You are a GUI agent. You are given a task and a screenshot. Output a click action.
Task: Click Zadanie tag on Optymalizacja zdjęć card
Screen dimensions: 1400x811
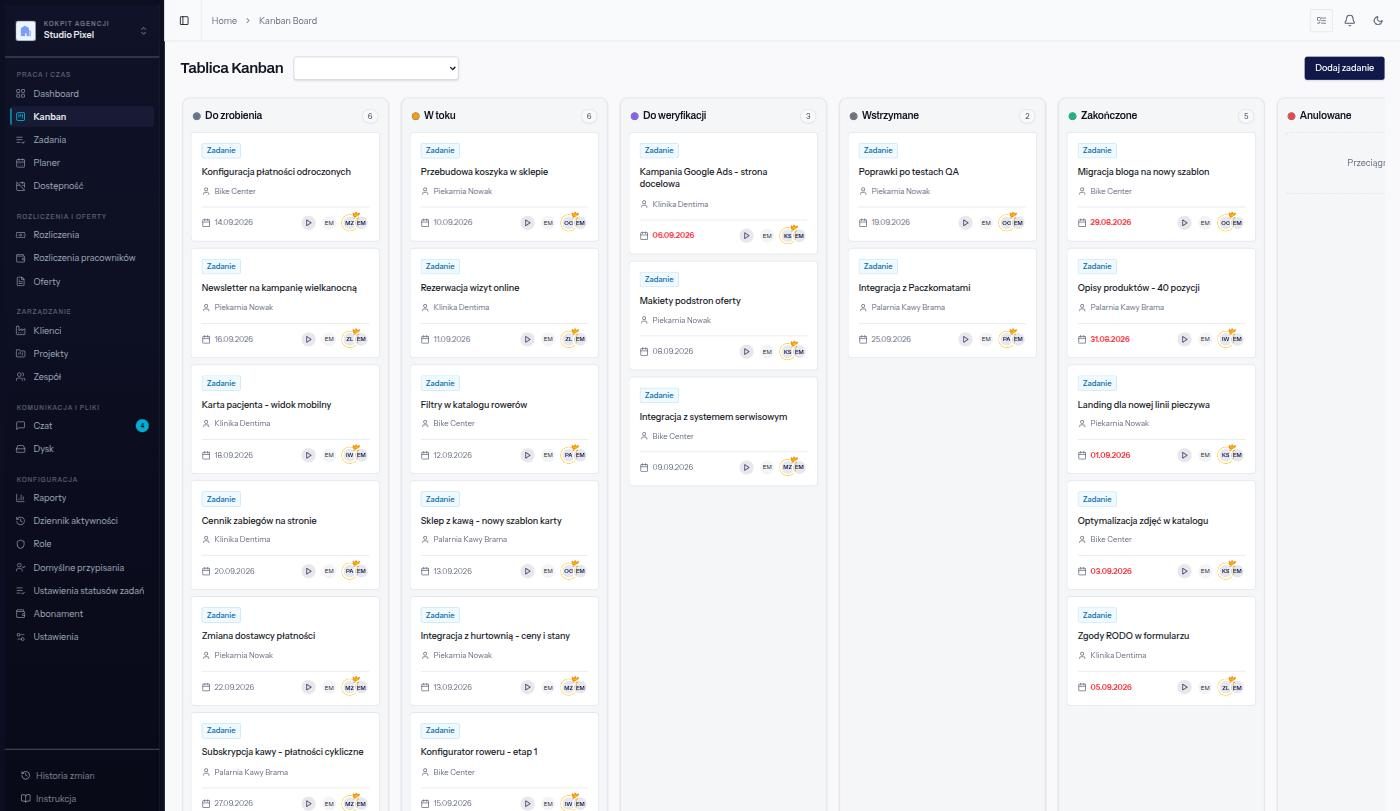[x=1097, y=499]
